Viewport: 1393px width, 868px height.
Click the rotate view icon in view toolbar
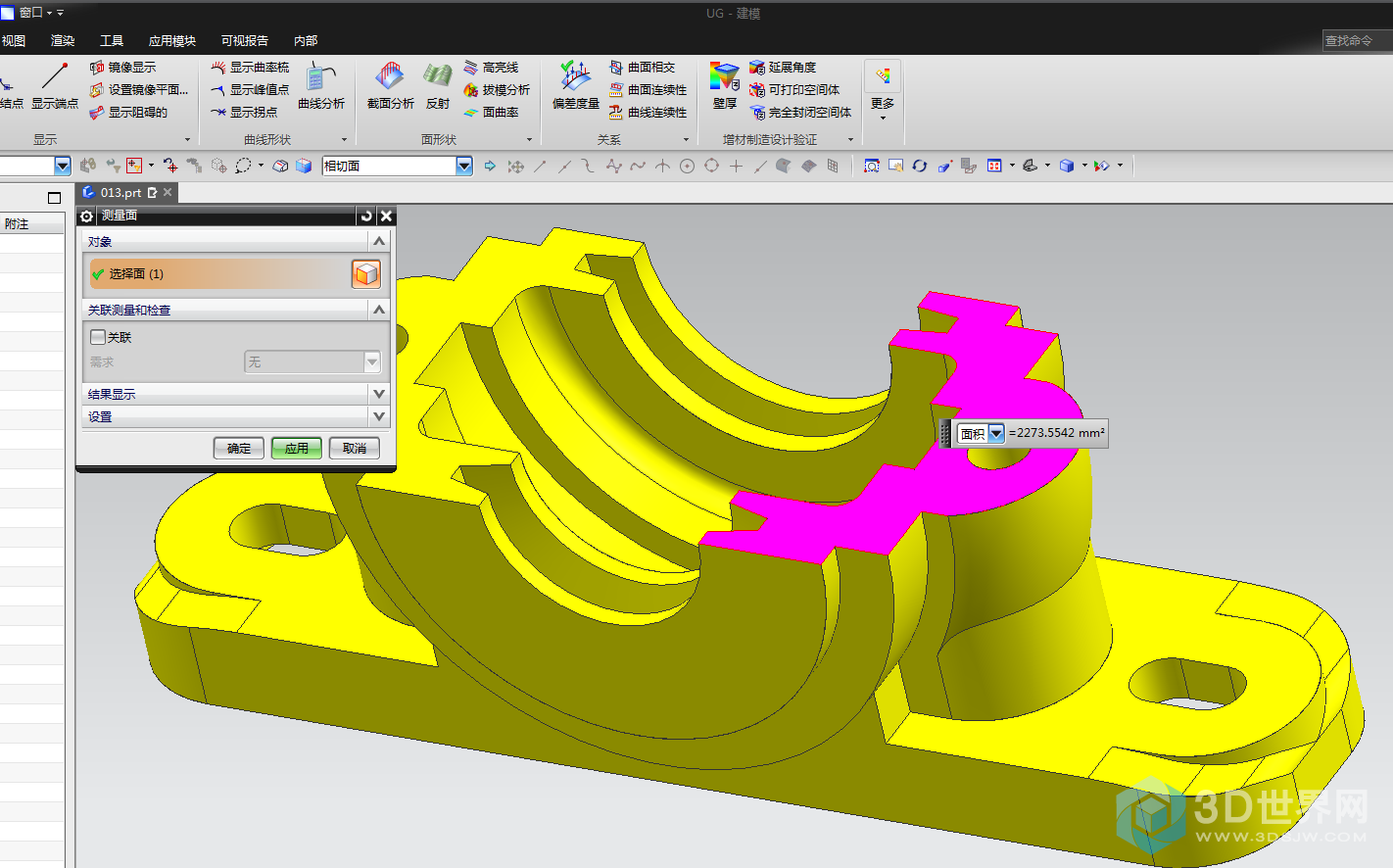coord(920,167)
